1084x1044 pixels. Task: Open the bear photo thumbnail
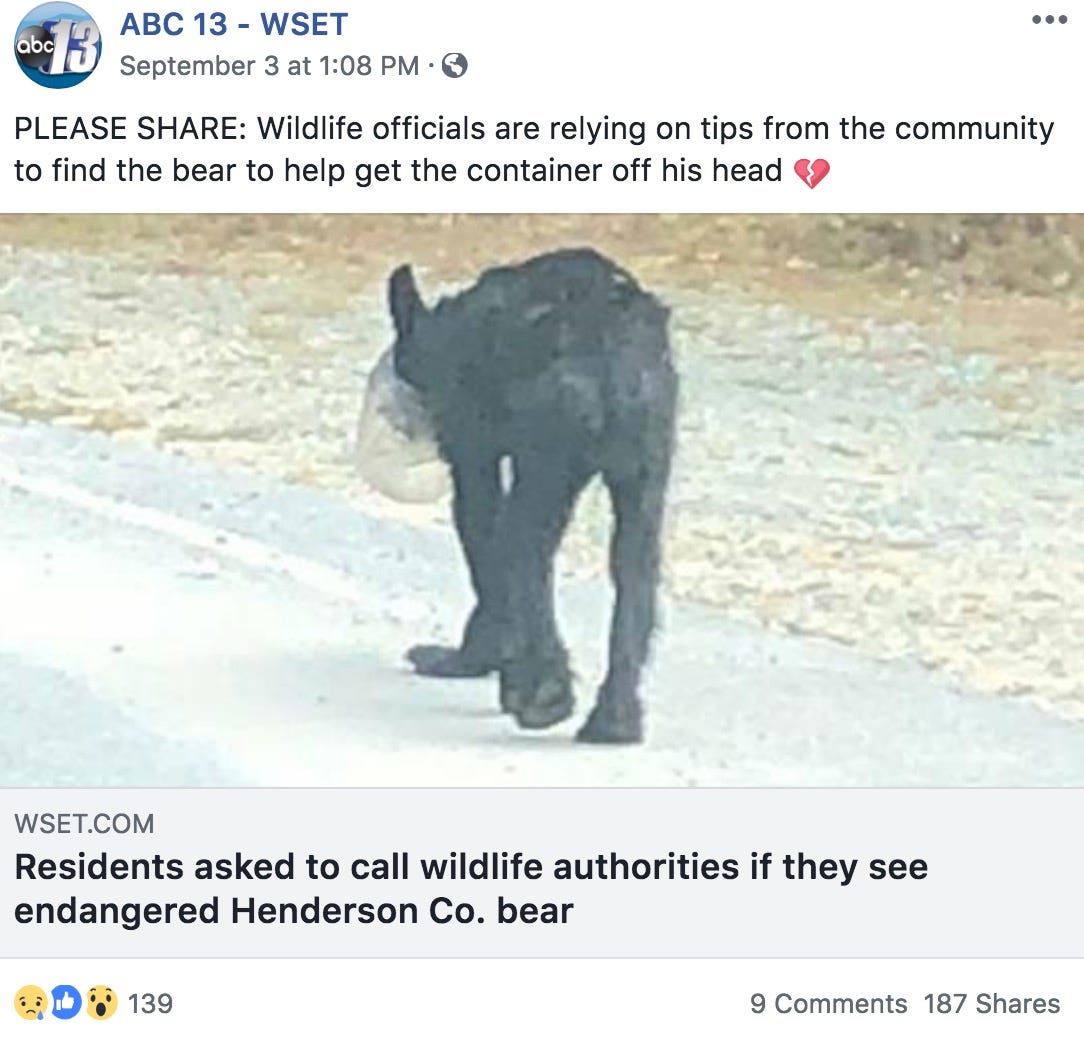coord(542,500)
